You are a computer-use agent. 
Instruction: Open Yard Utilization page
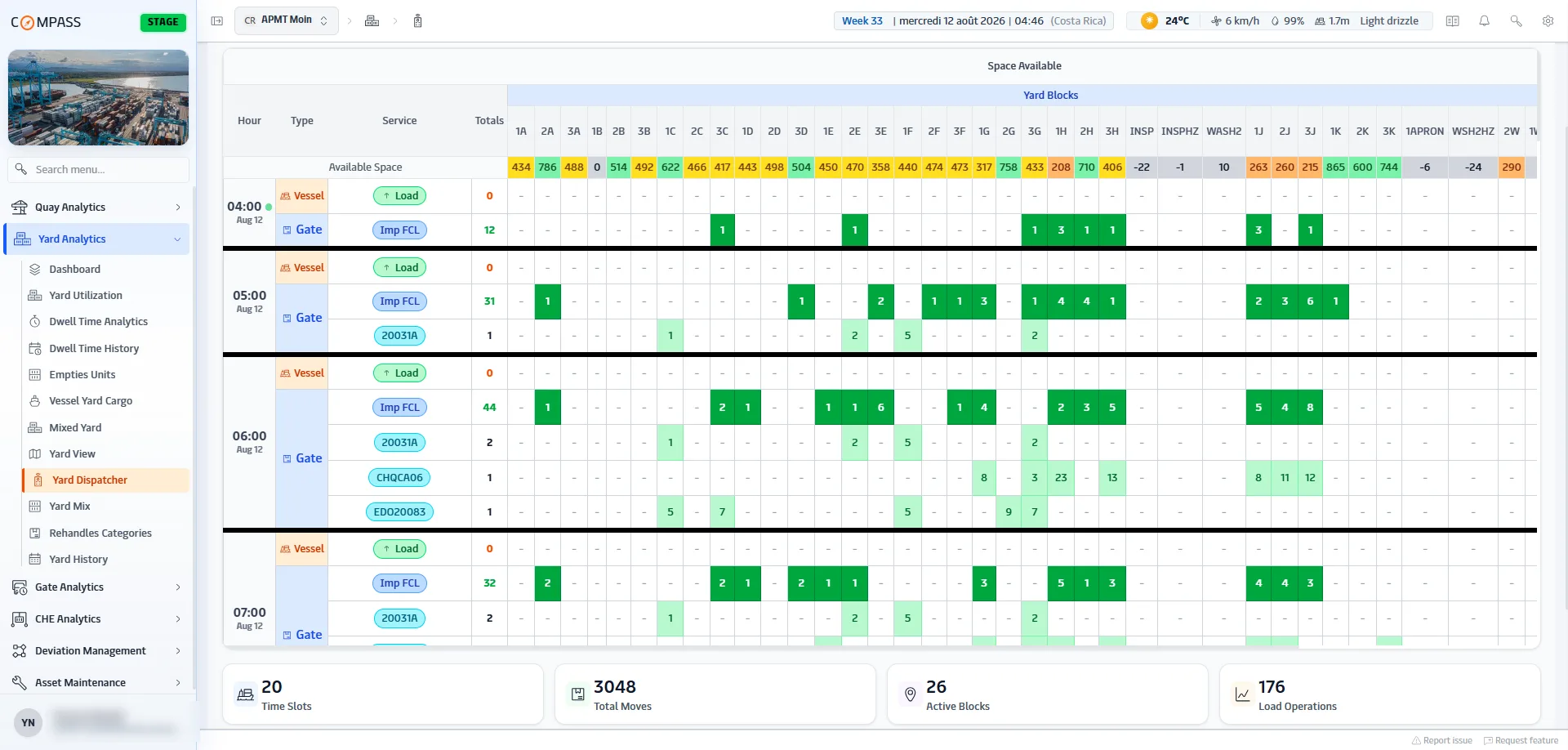pos(106,296)
